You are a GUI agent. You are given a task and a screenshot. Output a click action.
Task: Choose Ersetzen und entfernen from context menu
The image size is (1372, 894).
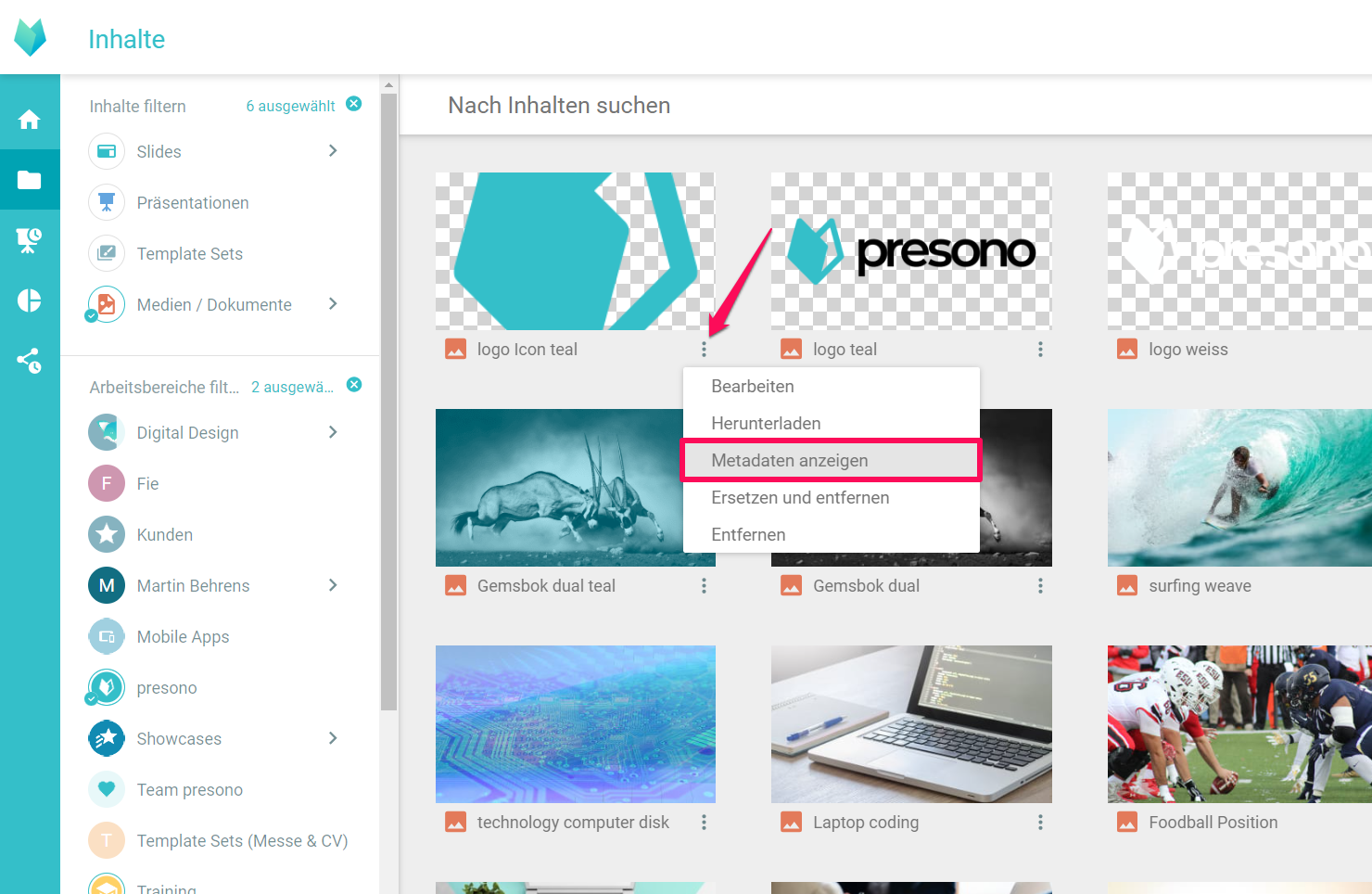pyautogui.click(x=832, y=497)
